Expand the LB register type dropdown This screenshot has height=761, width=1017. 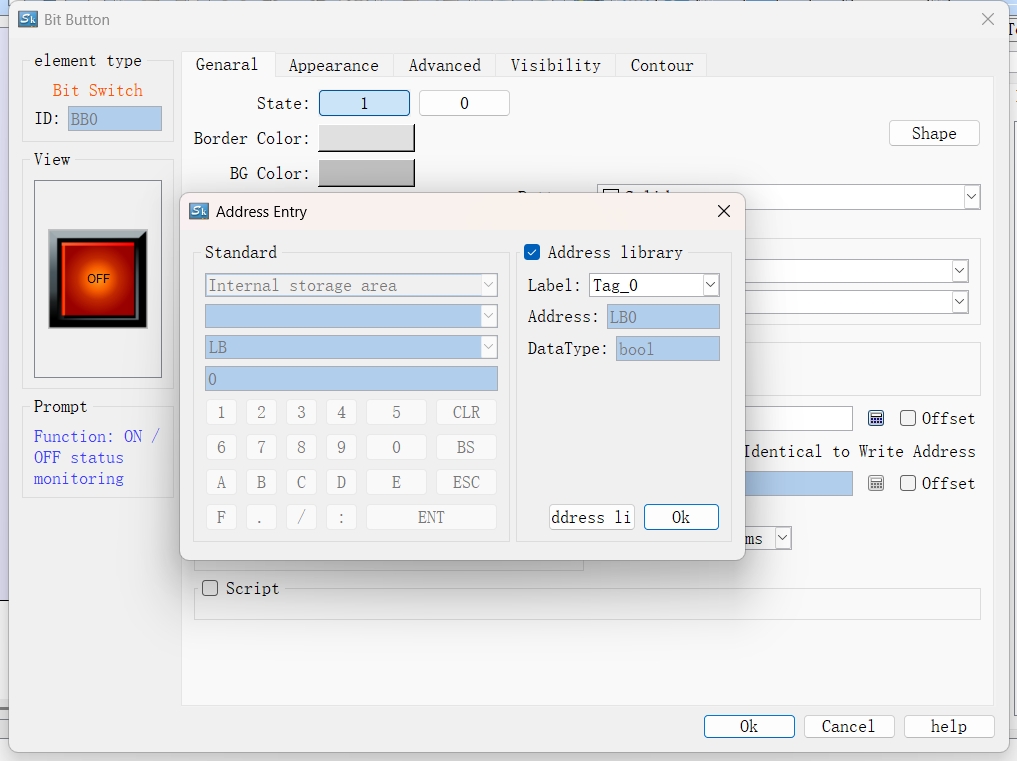tap(488, 347)
